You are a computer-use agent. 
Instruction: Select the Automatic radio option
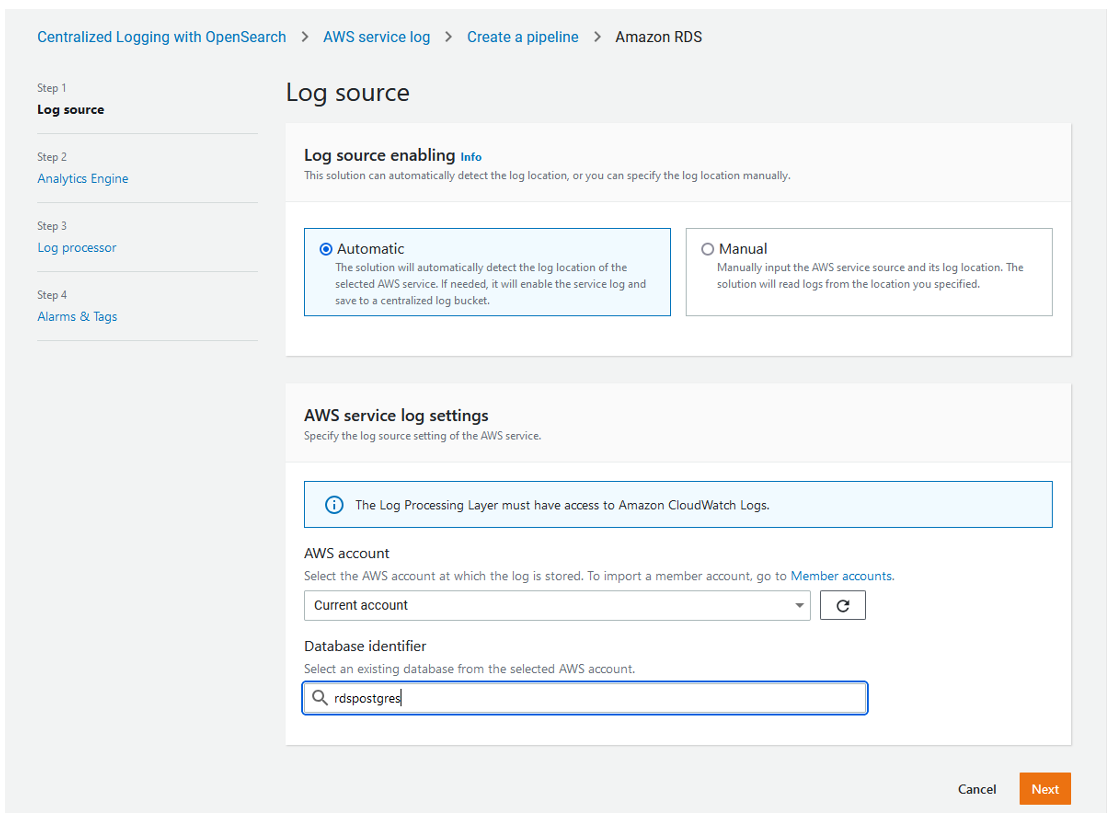(326, 249)
